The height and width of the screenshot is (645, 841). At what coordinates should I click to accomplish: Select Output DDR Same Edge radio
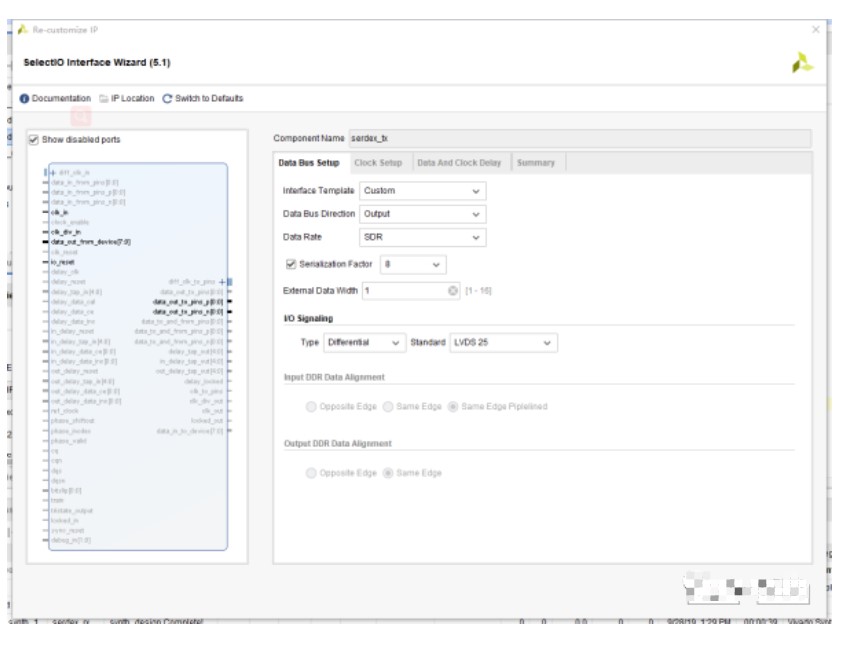click(x=388, y=473)
